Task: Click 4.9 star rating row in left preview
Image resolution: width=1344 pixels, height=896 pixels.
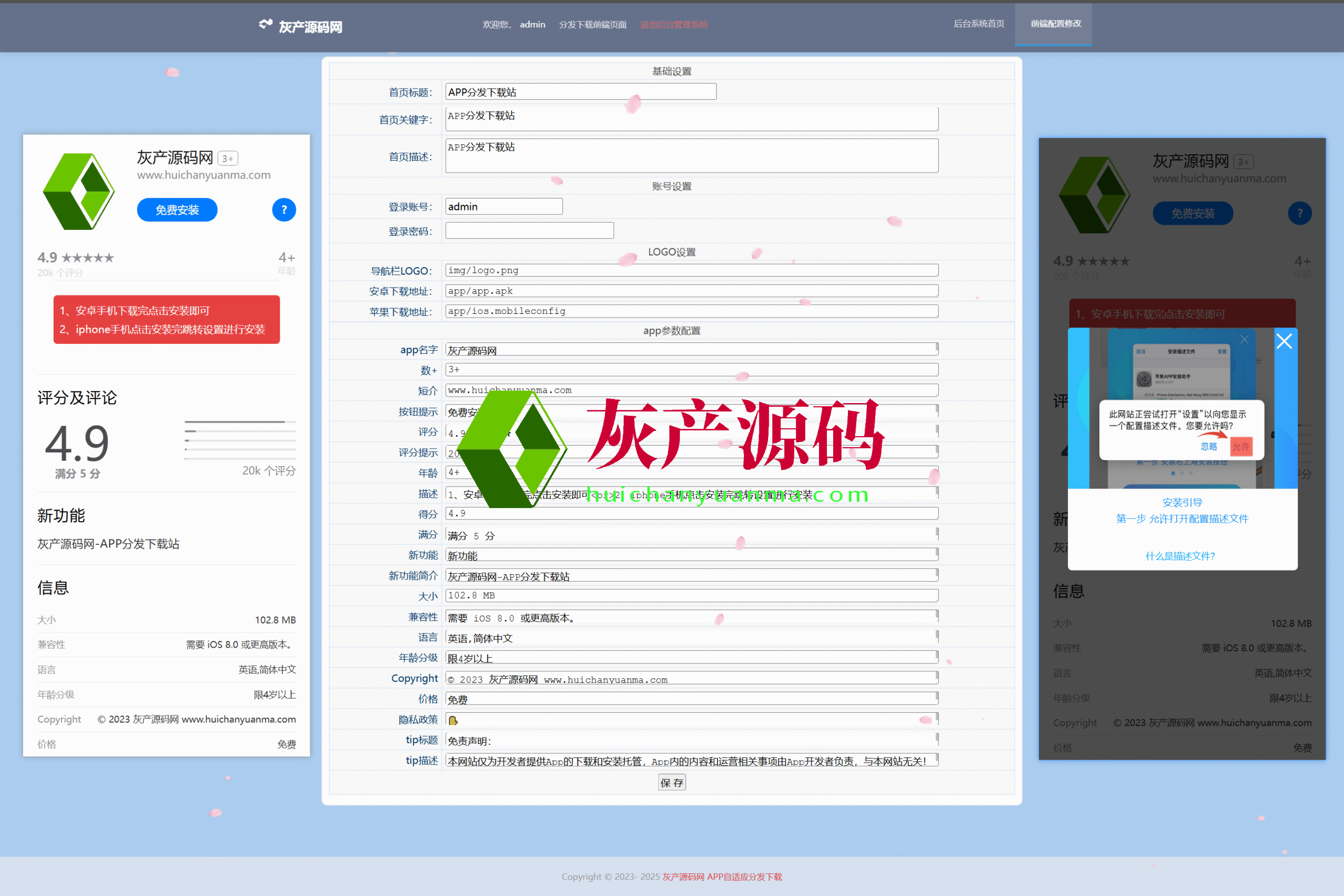Action: [76, 258]
